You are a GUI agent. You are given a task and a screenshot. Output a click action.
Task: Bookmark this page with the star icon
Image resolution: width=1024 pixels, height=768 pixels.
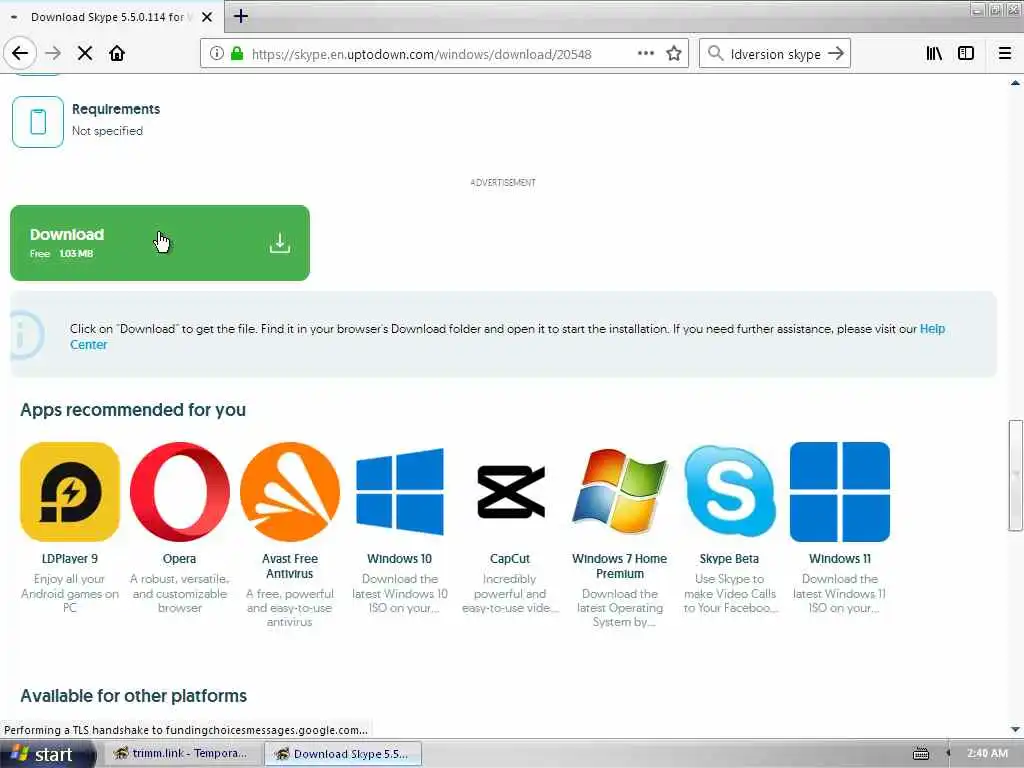[x=674, y=54]
